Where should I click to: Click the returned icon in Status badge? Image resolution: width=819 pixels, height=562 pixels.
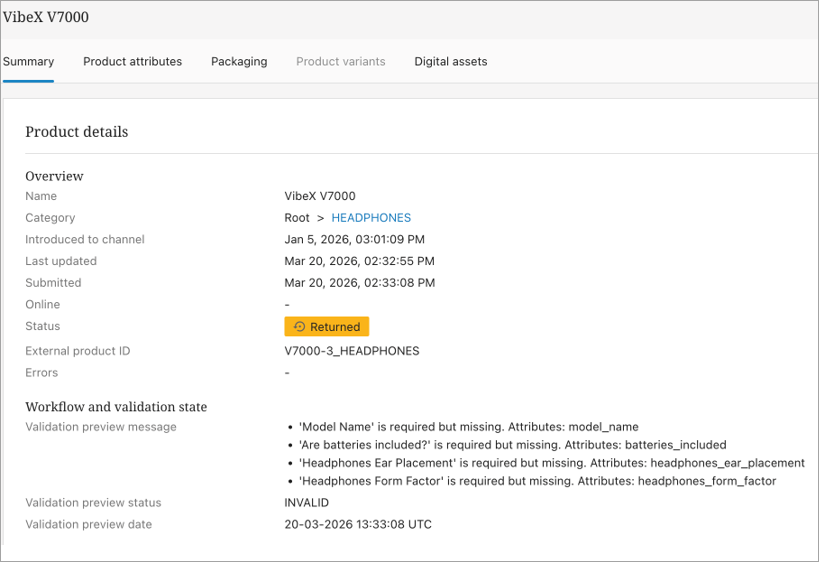[x=299, y=327]
